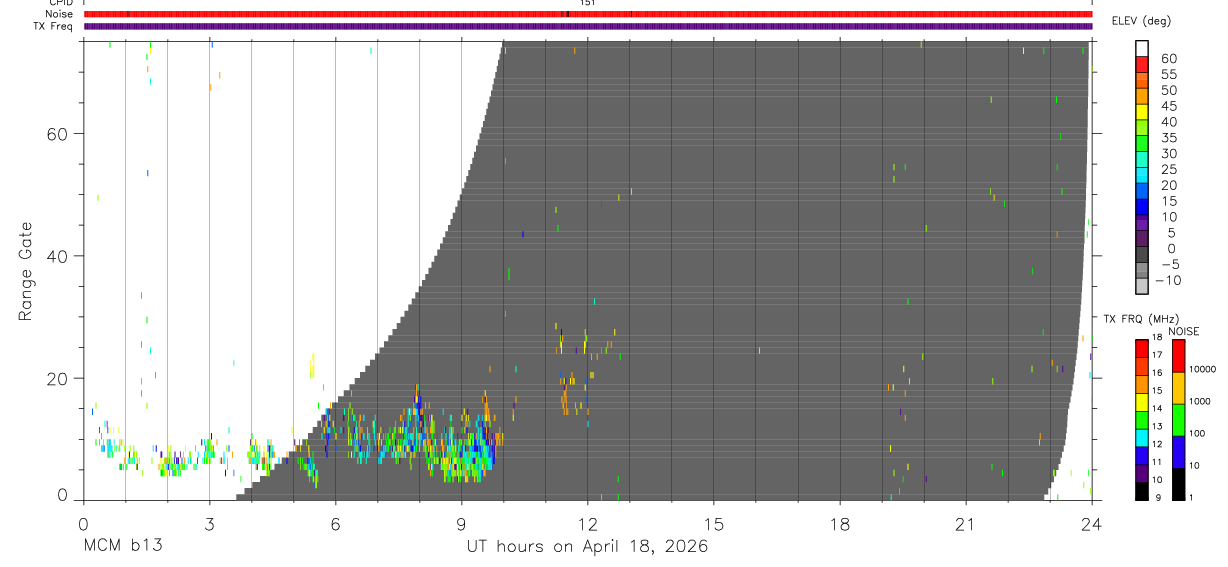Click the 'TX Freq' row label at the top left

(x=53, y=26)
